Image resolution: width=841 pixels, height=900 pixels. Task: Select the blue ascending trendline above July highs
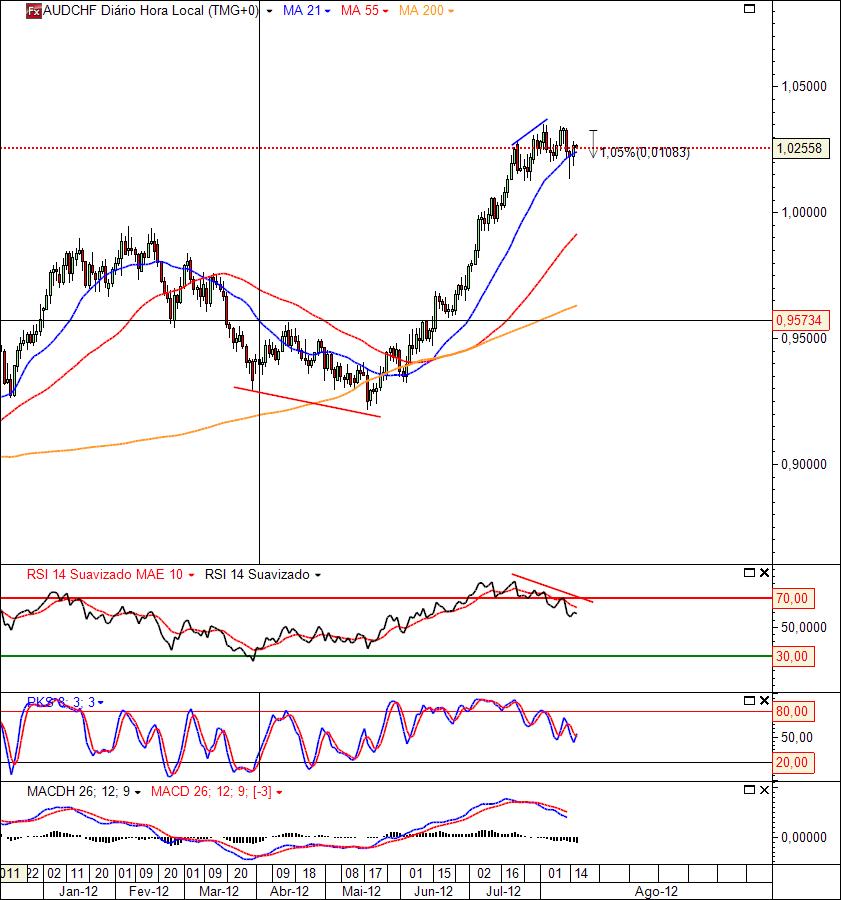pyautogui.click(x=529, y=132)
